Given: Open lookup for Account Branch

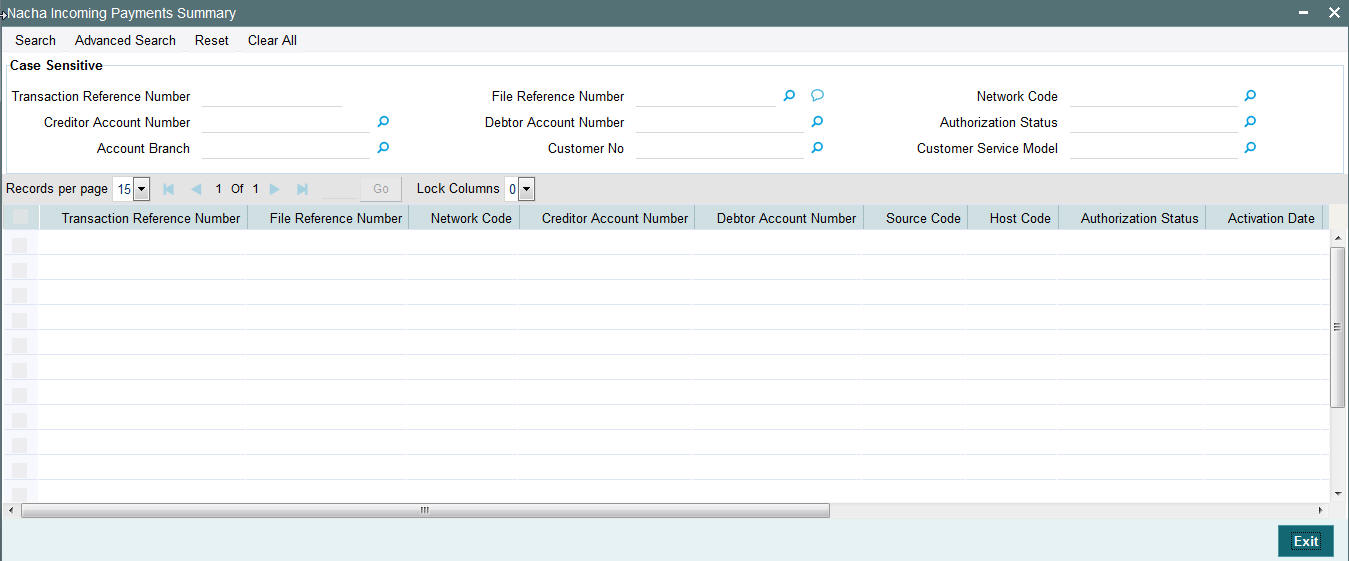Looking at the screenshot, I should (383, 148).
